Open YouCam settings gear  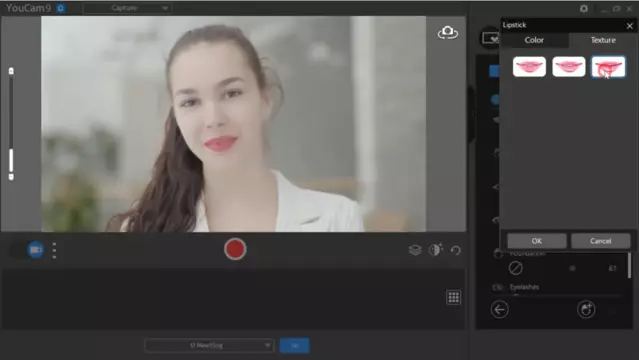click(x=584, y=8)
